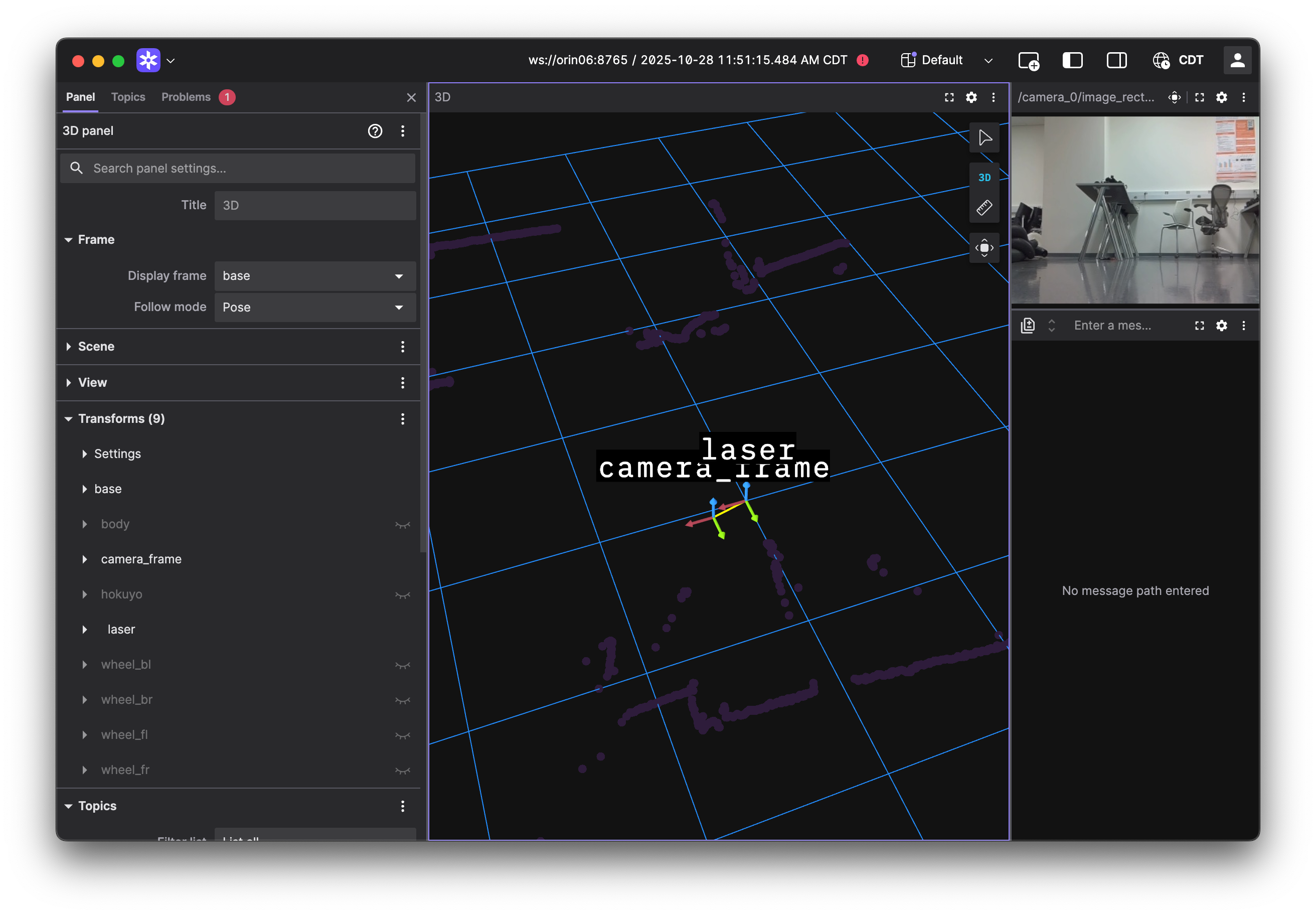
Task: Switch to the Topics tab
Action: (x=128, y=97)
